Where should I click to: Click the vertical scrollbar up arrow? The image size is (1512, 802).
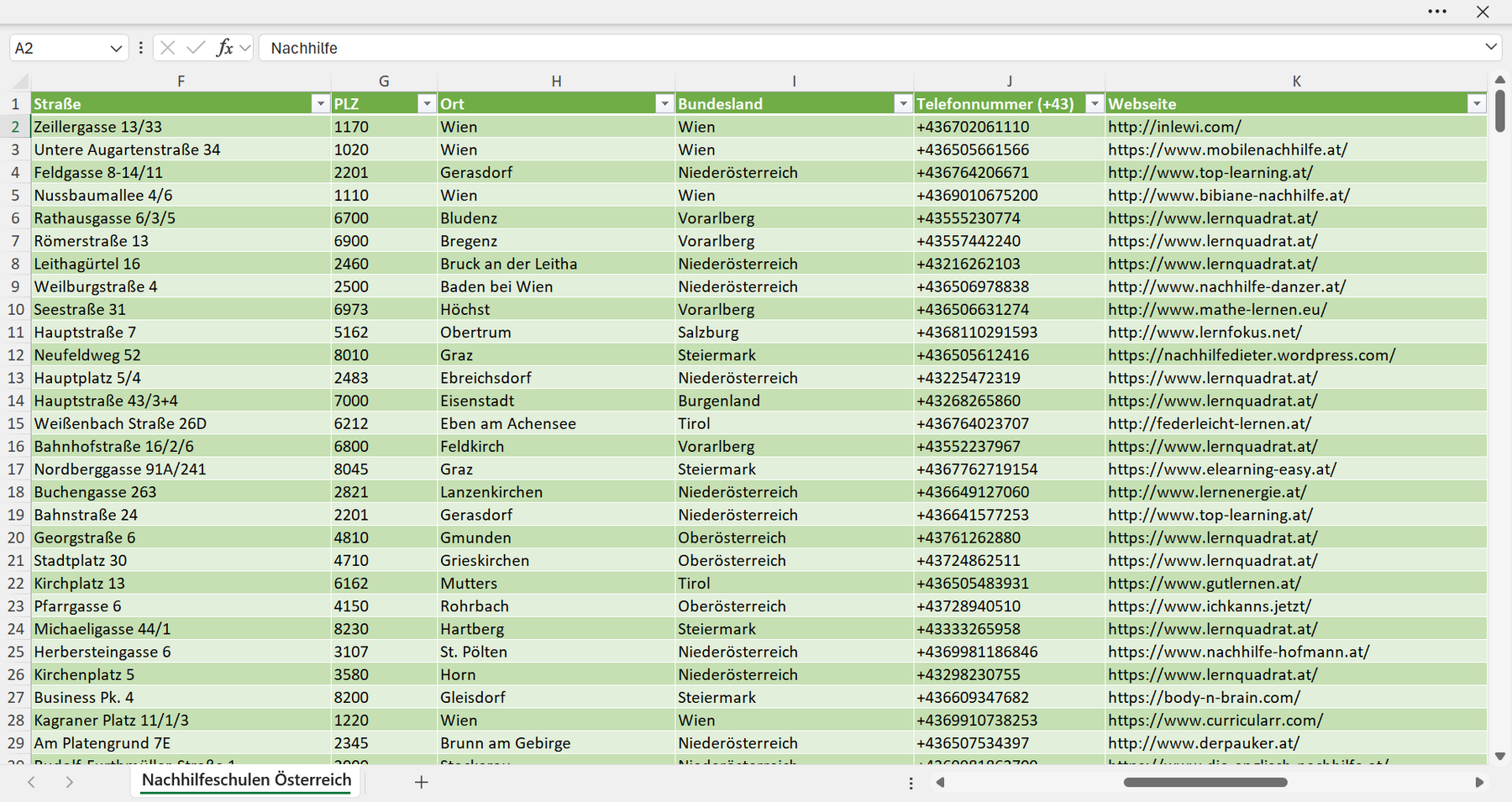(1500, 80)
